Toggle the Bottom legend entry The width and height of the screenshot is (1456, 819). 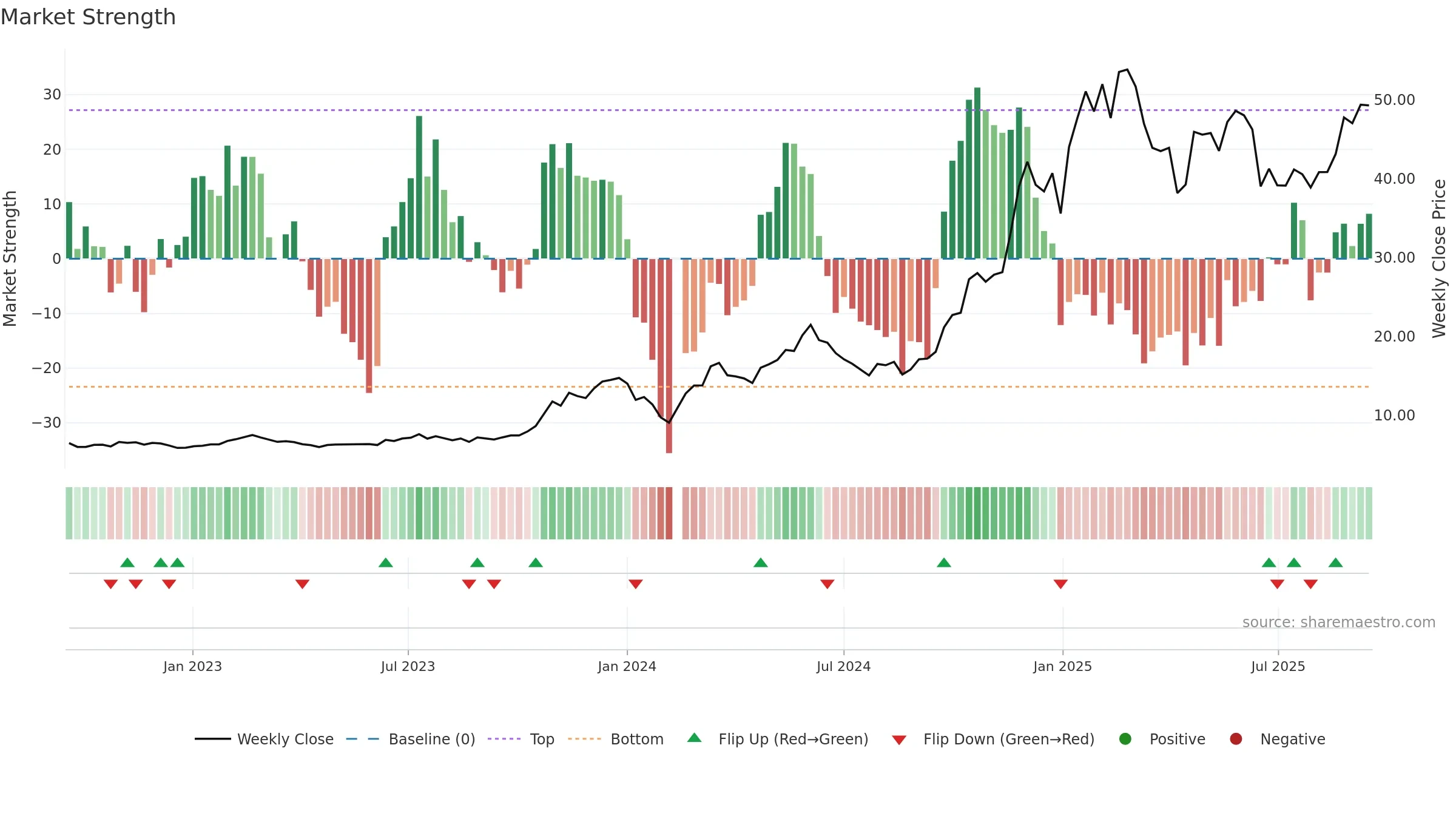pos(616,739)
